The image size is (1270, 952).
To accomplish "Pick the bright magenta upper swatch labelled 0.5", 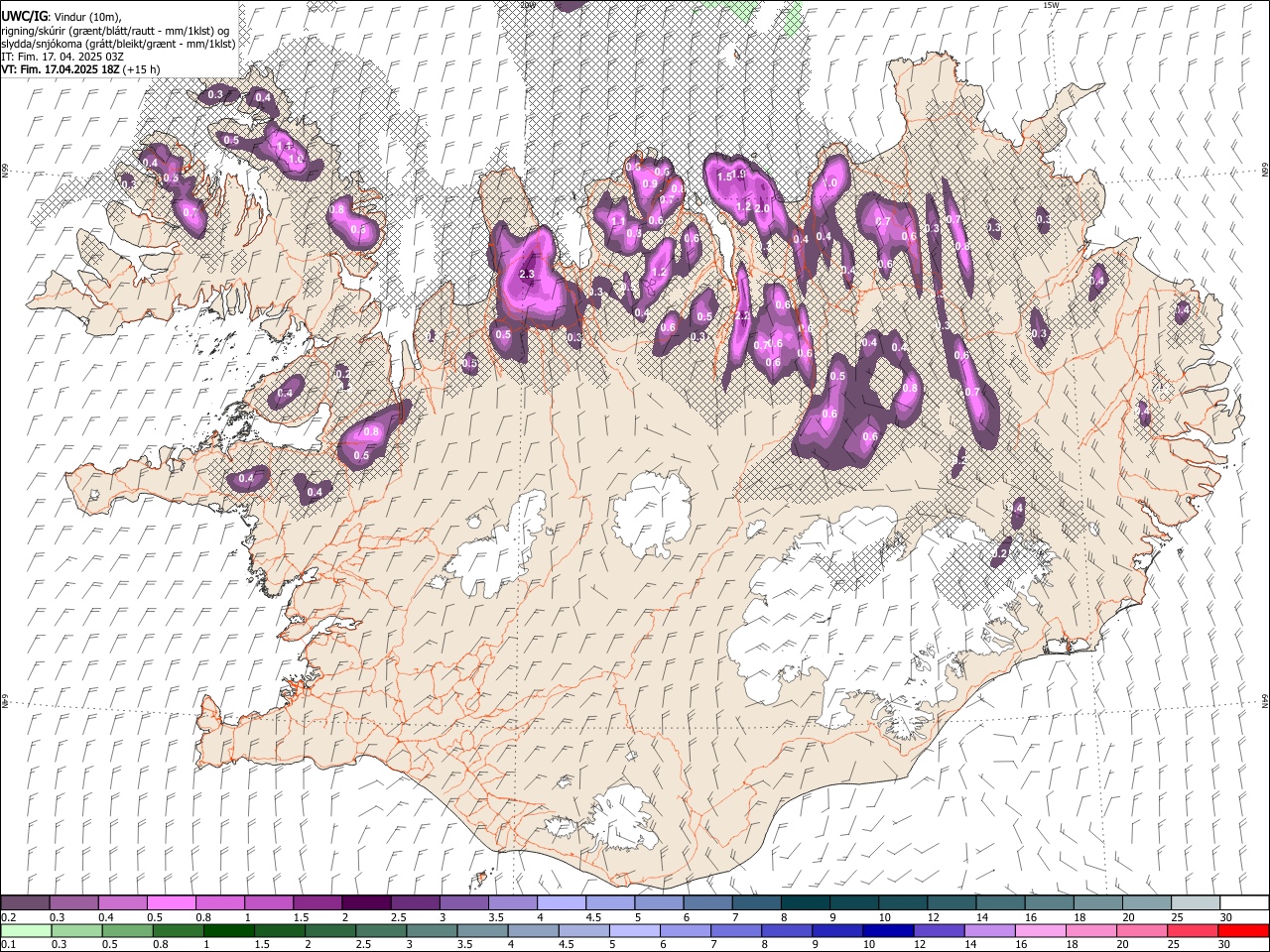I will (x=171, y=903).
